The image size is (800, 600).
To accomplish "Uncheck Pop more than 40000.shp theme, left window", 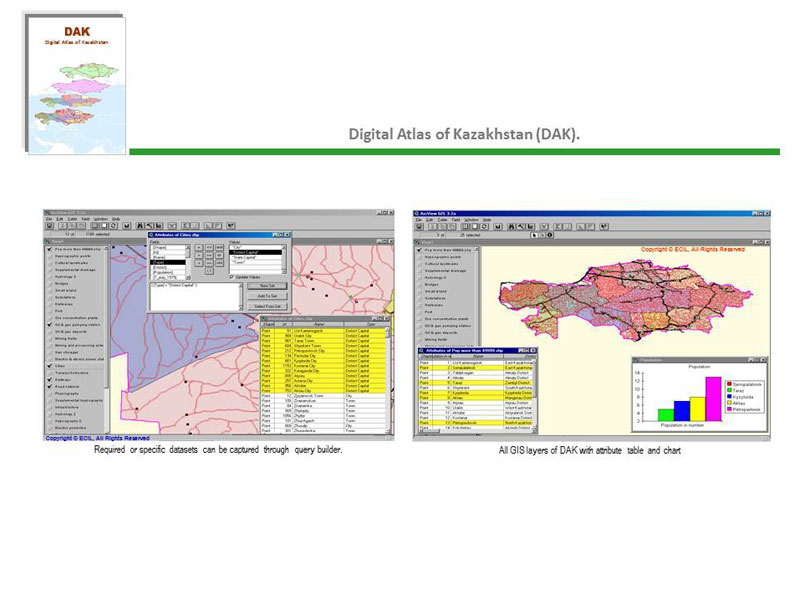I will [49, 249].
